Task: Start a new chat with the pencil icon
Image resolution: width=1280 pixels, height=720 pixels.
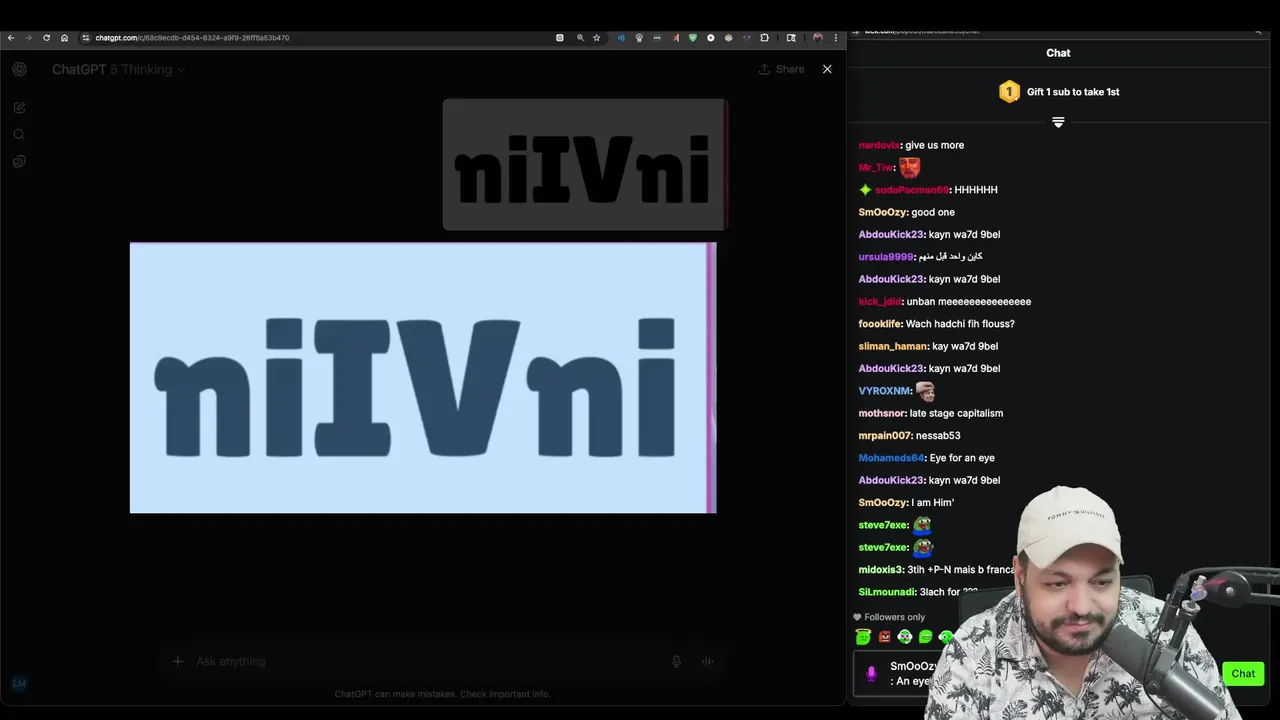Action: 19,108
